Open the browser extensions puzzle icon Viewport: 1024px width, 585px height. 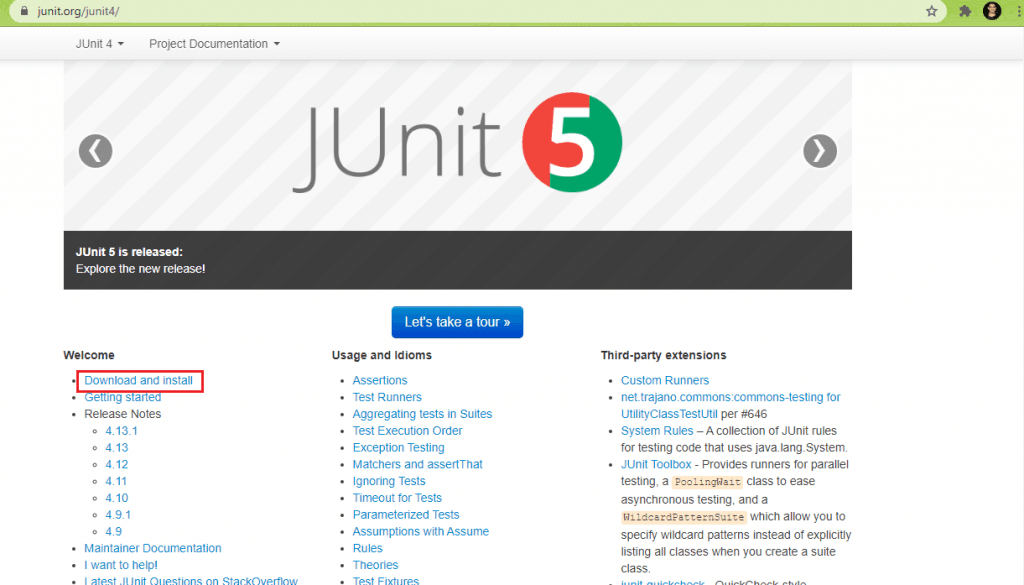click(x=964, y=11)
